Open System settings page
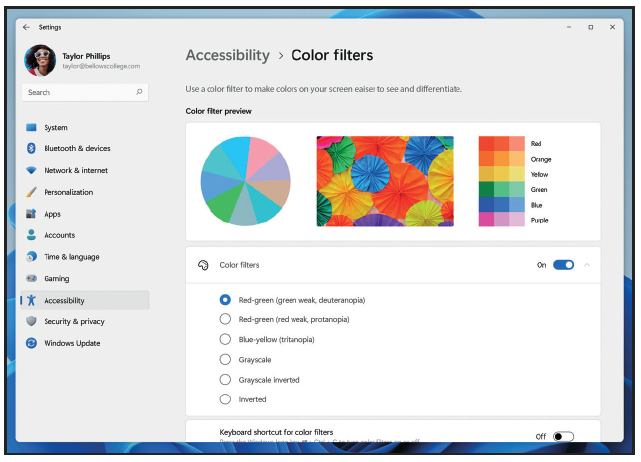The image size is (641, 462). (x=85, y=127)
